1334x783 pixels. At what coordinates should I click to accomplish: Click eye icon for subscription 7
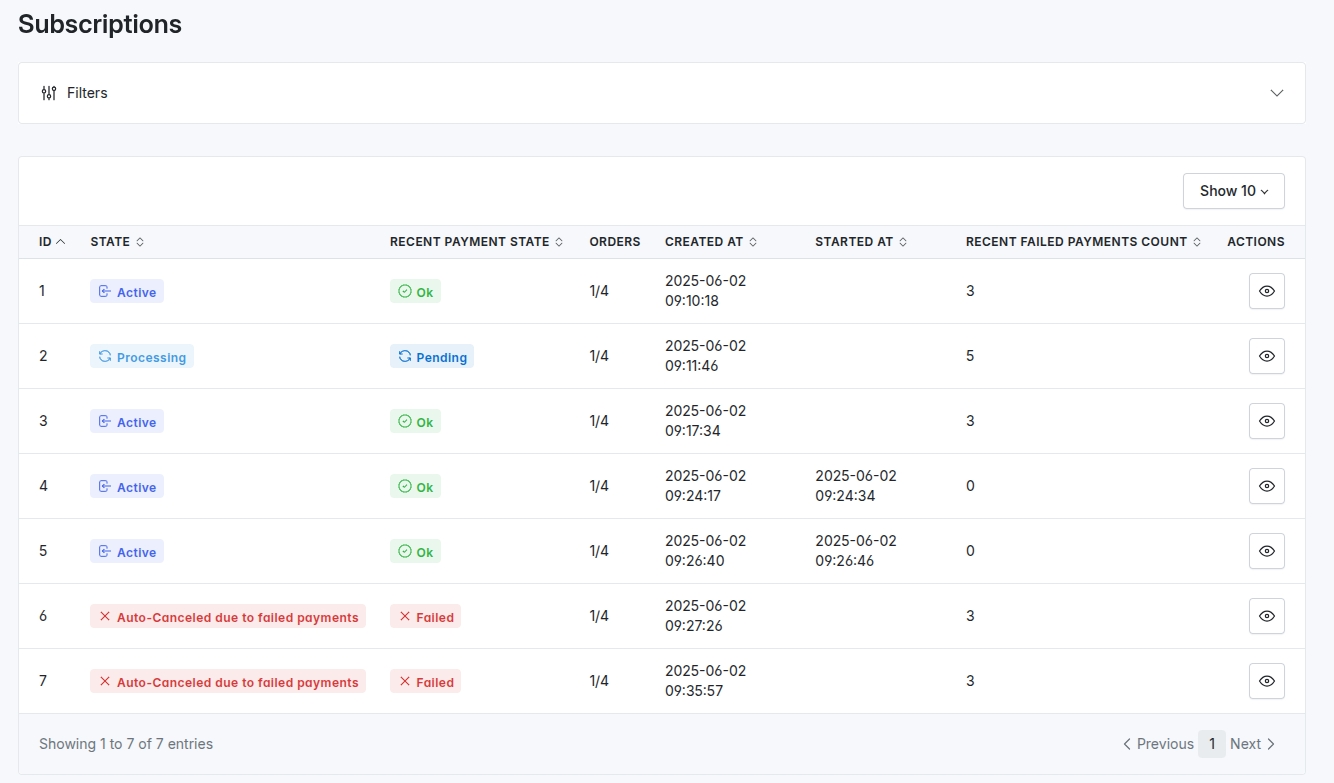1266,681
